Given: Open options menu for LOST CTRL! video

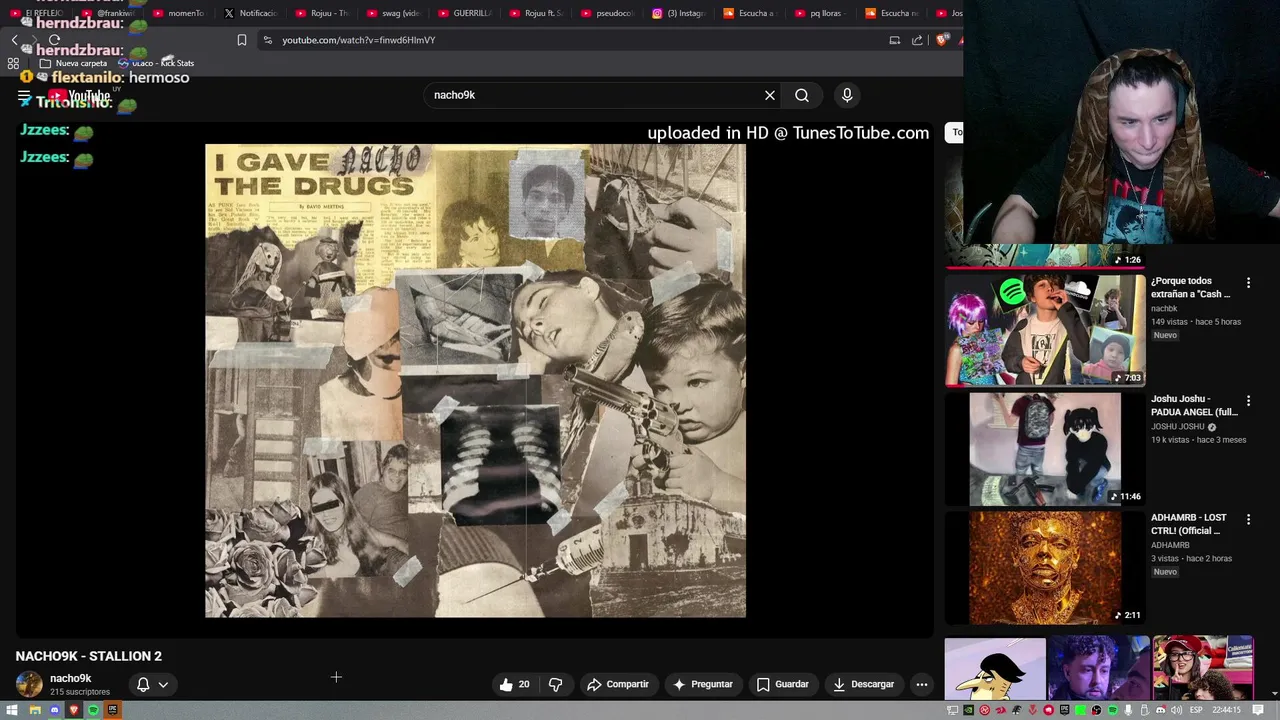Looking at the screenshot, I should click(1248, 519).
